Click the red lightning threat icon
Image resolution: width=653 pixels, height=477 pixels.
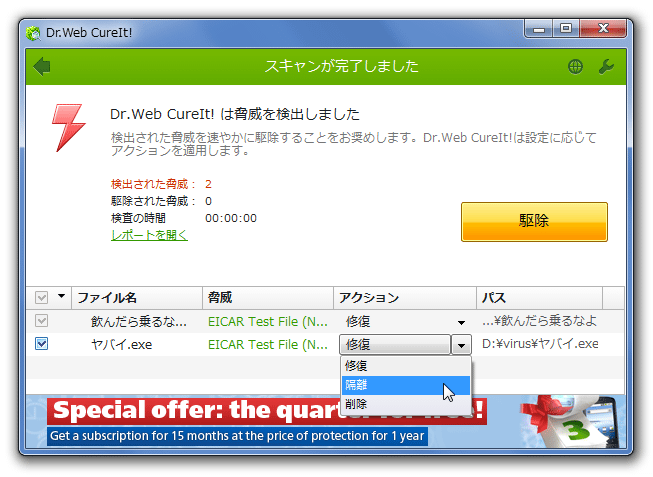[68, 127]
